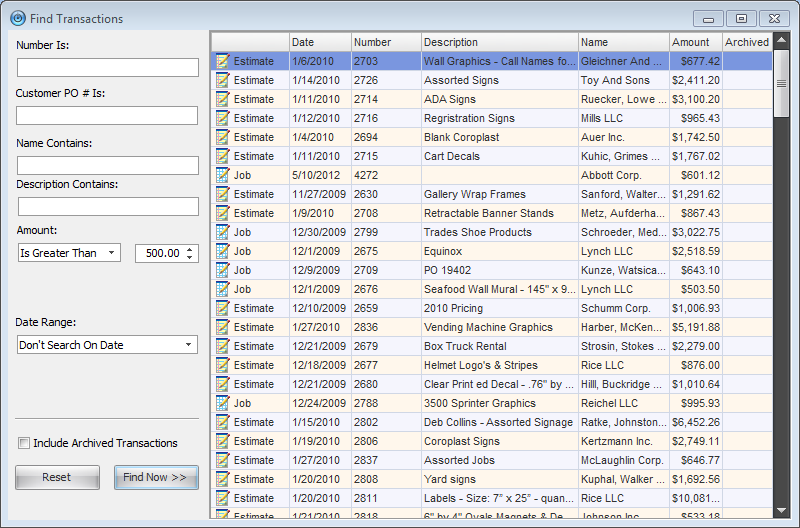Click the Number Is input field
The height and width of the screenshot is (528, 800).
pyautogui.click(x=107, y=68)
